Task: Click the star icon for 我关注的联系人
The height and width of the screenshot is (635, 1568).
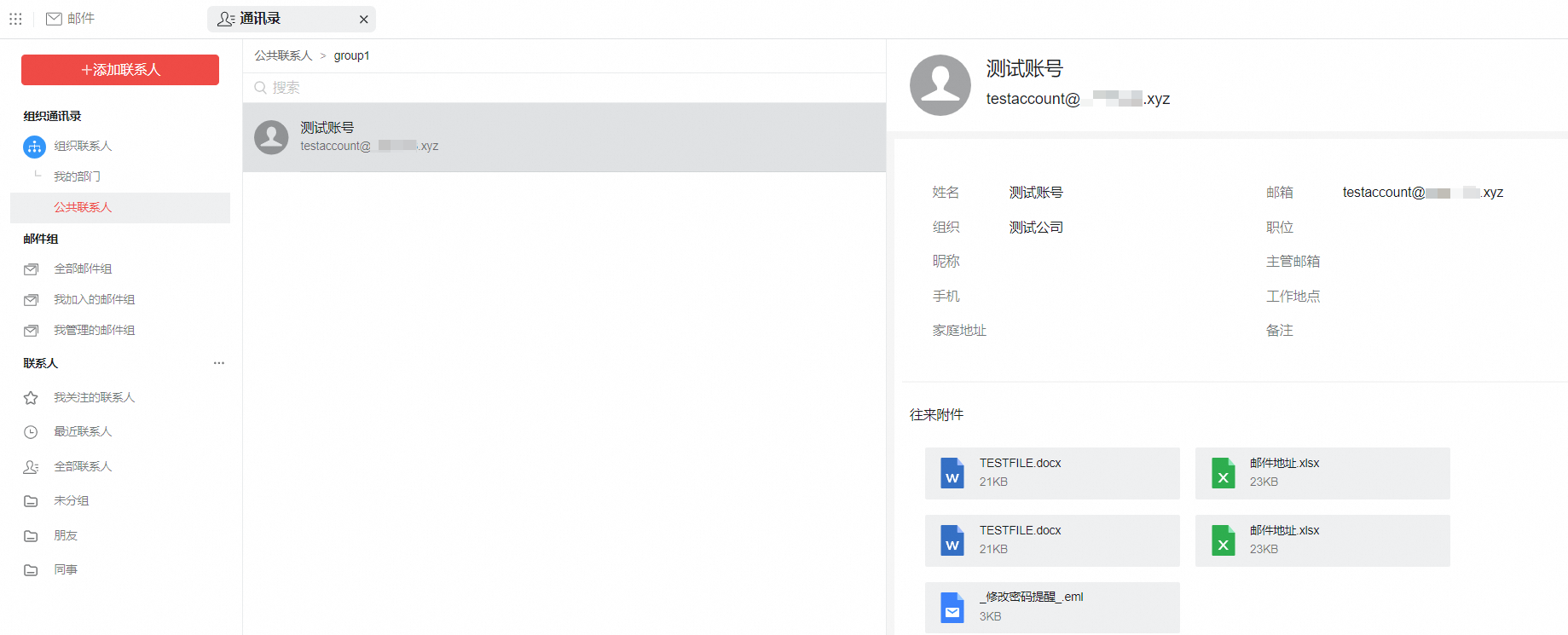Action: pyautogui.click(x=31, y=398)
